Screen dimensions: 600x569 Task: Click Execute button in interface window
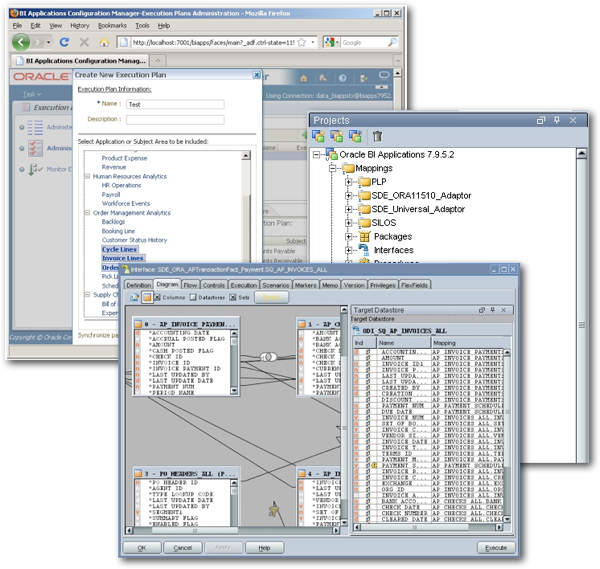(x=496, y=548)
